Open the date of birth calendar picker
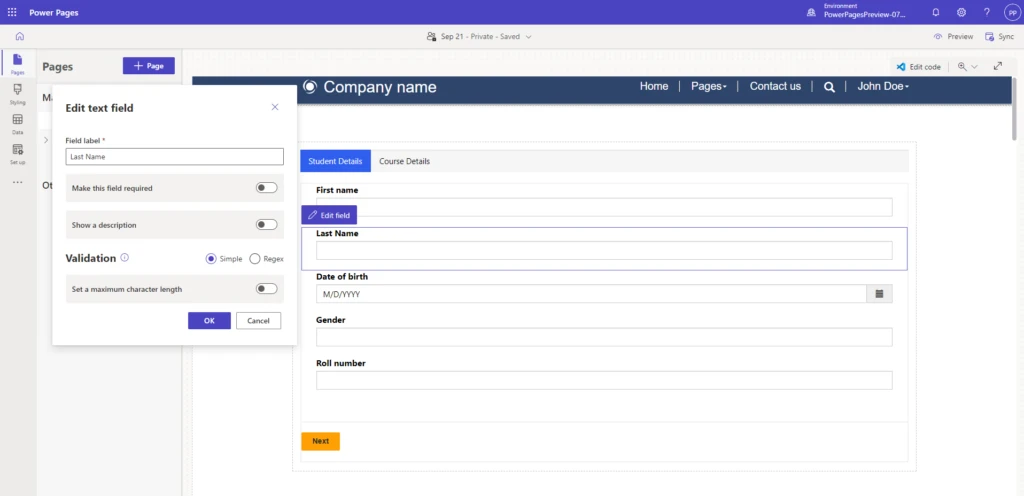 pyautogui.click(x=879, y=294)
